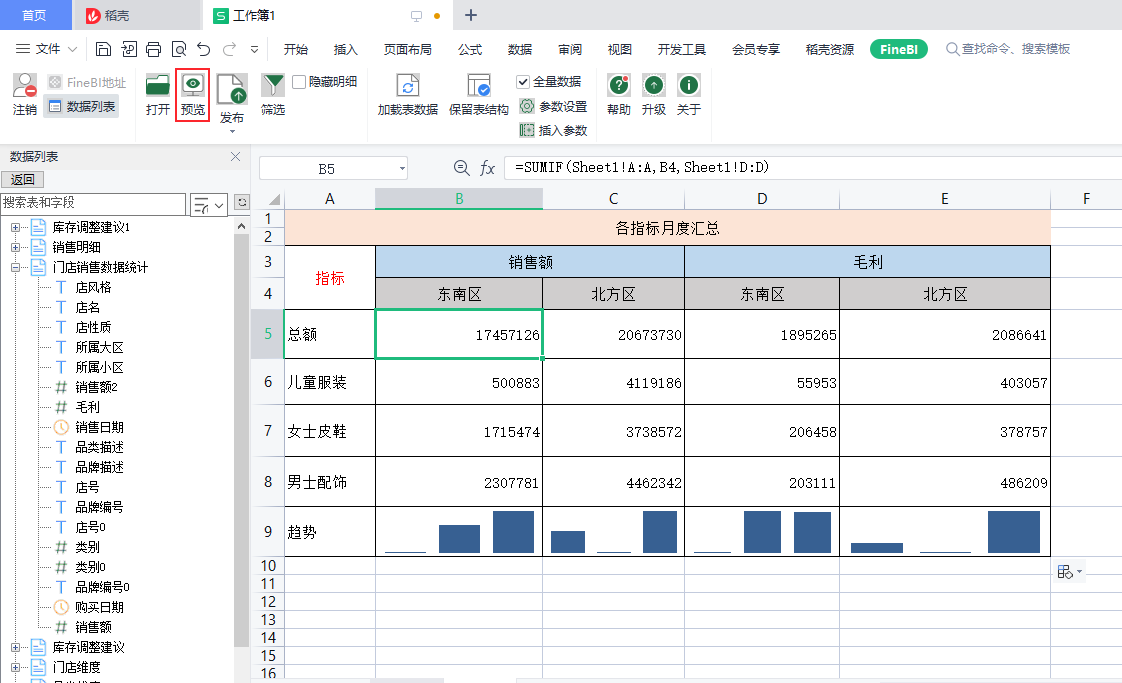Click the 插入参数 icon option
Image resolution: width=1122 pixels, height=683 pixels.
tap(554, 130)
